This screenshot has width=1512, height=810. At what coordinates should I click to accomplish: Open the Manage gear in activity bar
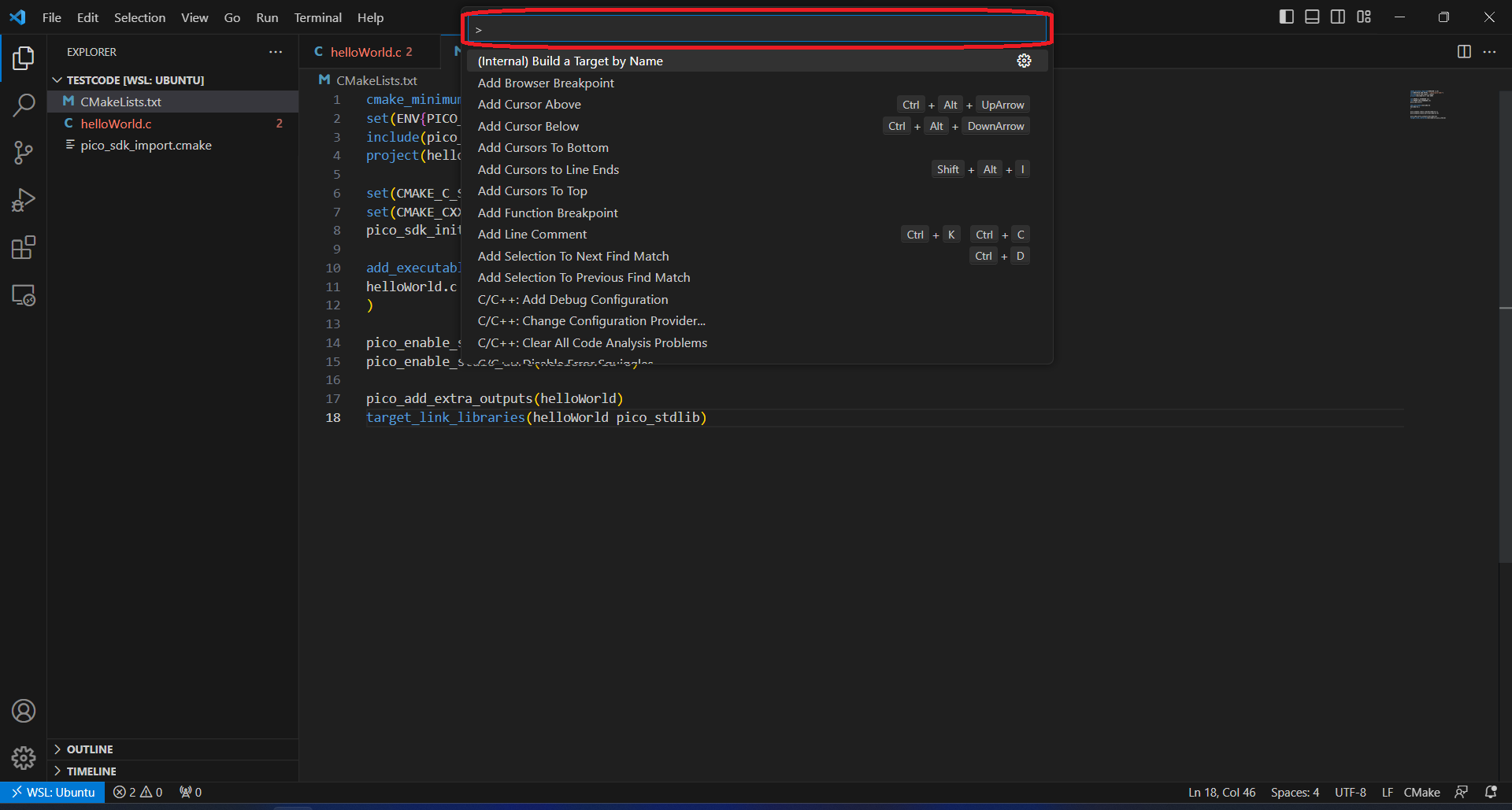pyautogui.click(x=24, y=757)
